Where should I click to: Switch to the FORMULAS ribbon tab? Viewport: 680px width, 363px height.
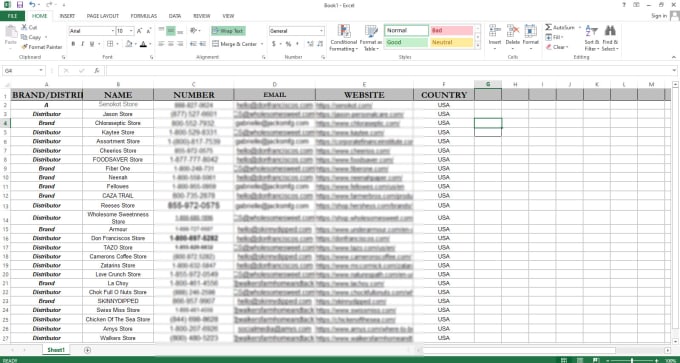(144, 16)
